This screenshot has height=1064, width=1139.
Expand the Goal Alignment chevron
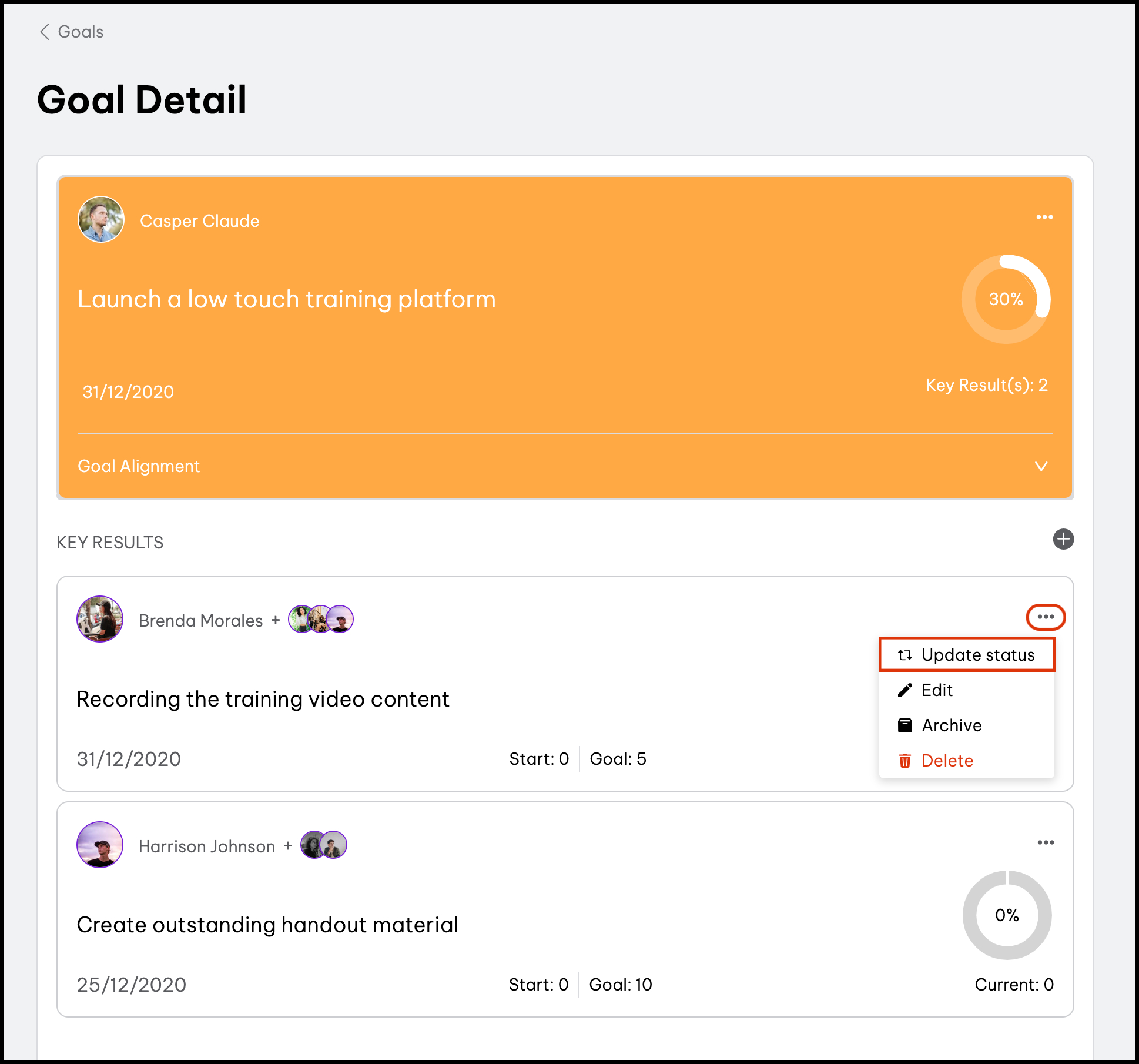click(1041, 466)
